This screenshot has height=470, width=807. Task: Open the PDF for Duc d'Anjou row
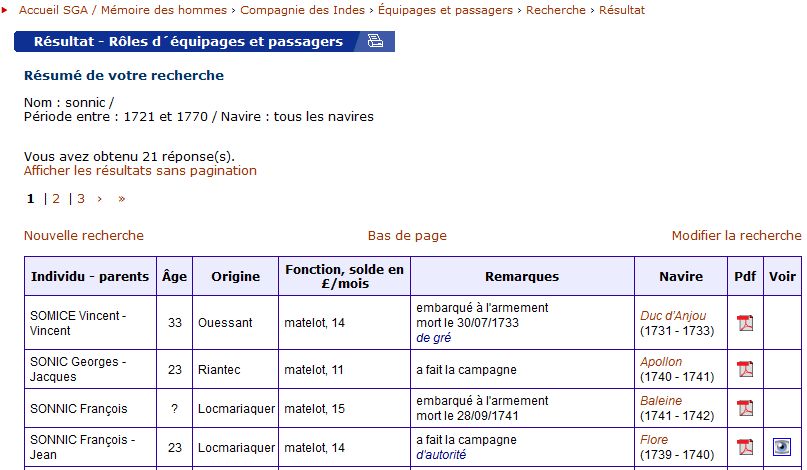745,323
